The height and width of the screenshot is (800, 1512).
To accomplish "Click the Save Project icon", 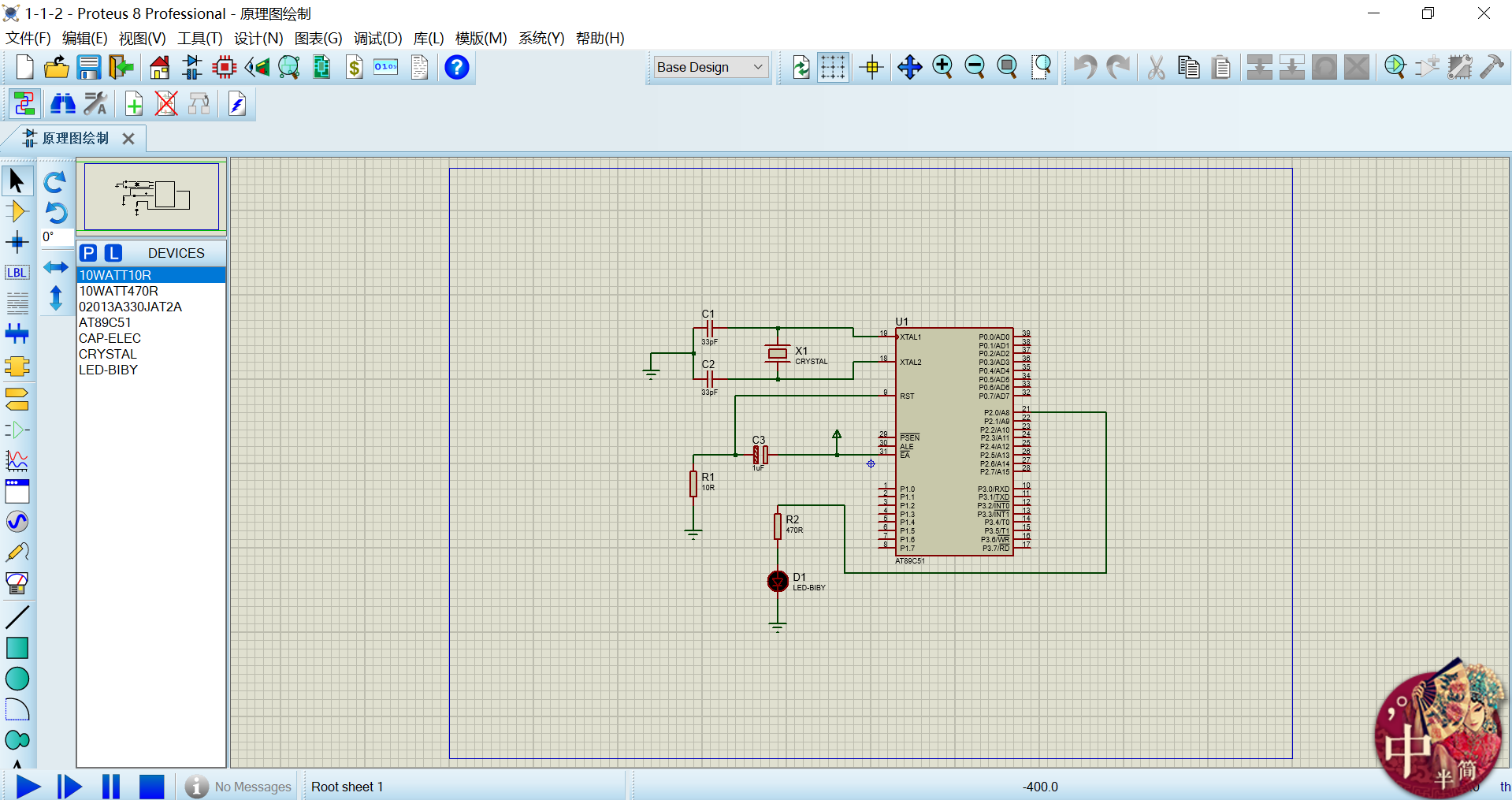I will [x=88, y=68].
